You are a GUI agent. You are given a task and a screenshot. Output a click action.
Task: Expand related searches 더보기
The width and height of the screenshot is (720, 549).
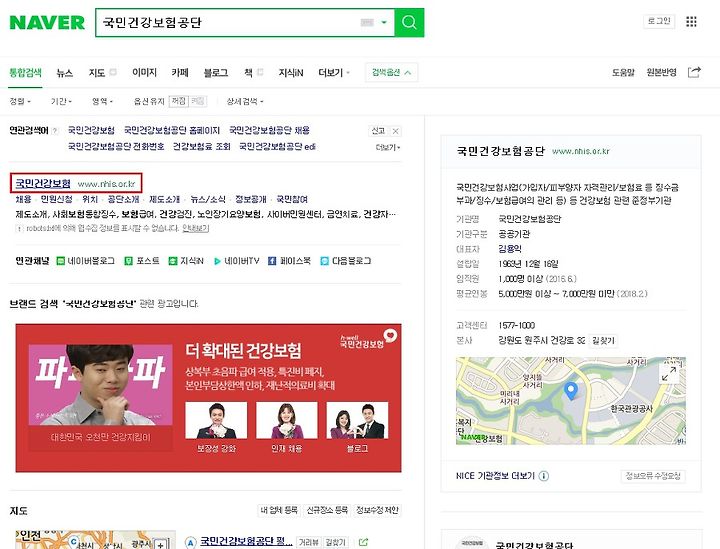point(388,147)
